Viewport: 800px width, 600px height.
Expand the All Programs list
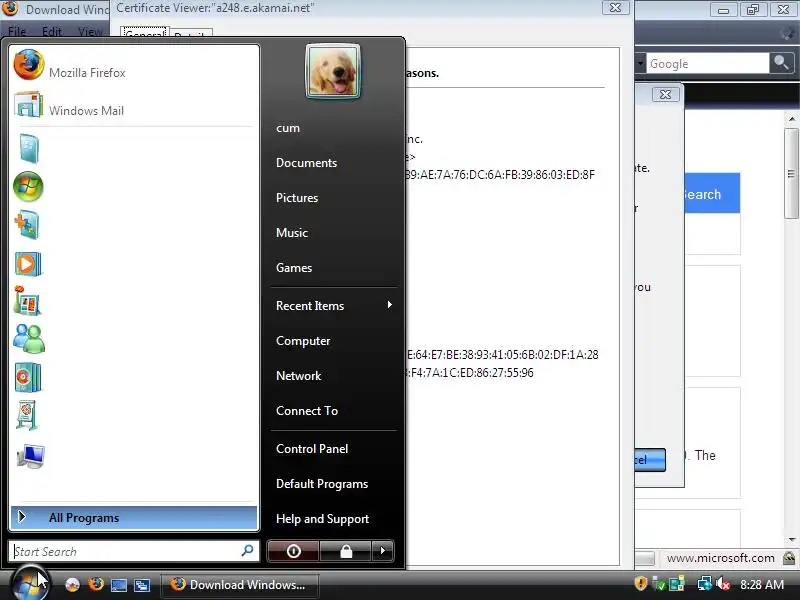pos(134,518)
